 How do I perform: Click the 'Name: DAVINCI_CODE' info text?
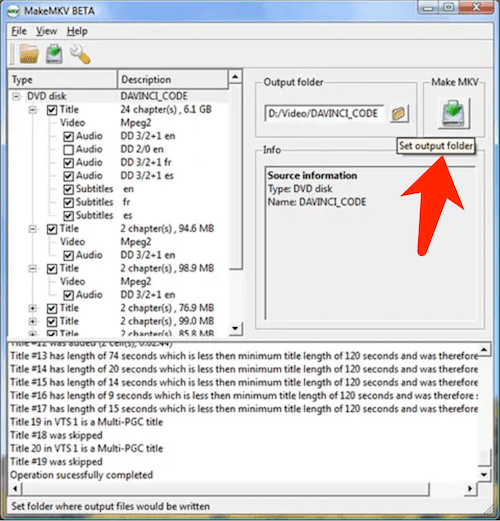tap(317, 202)
